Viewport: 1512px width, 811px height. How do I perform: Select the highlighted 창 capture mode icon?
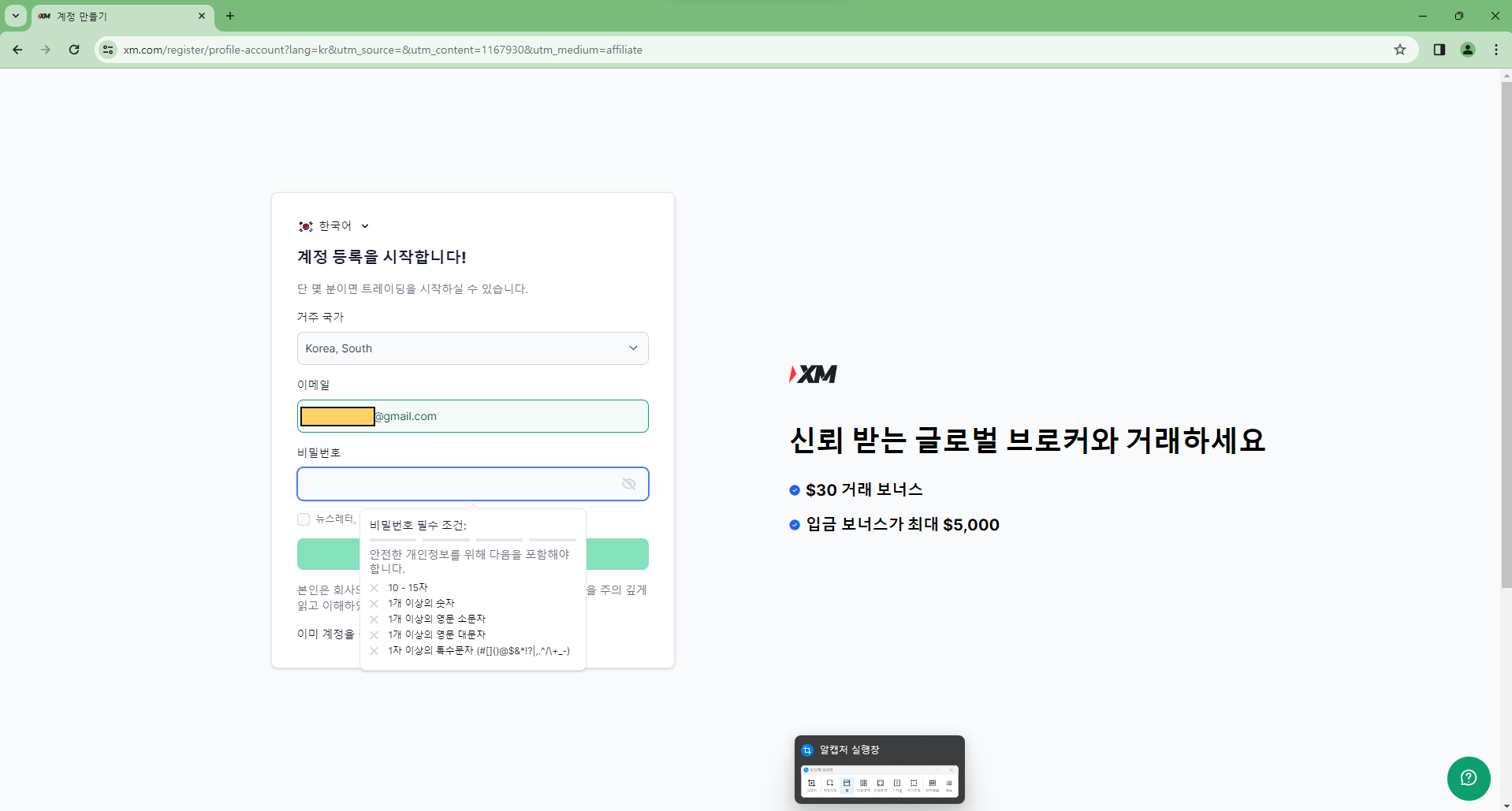click(847, 783)
